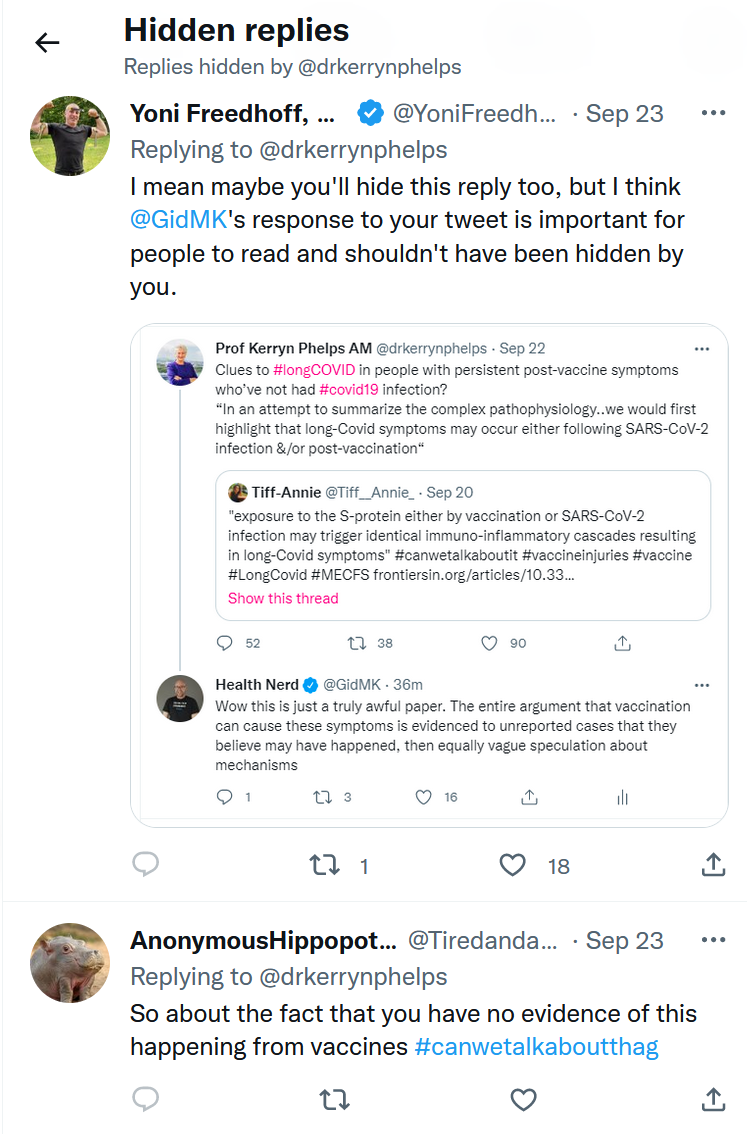
Task: Open Yoni Freedhoff's profile picture
Action: [69, 136]
